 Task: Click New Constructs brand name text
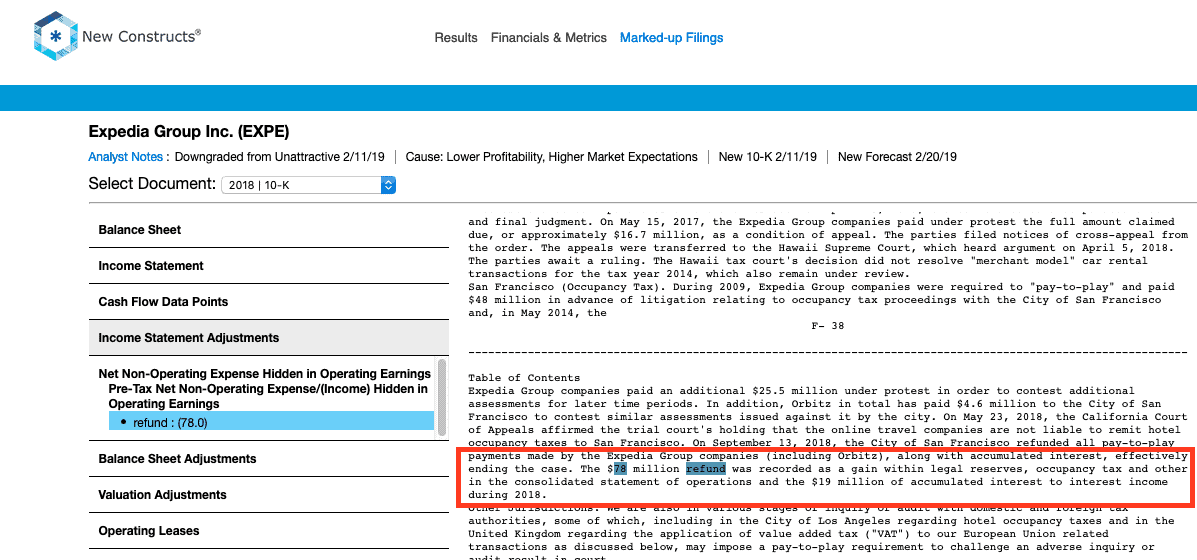pos(141,35)
